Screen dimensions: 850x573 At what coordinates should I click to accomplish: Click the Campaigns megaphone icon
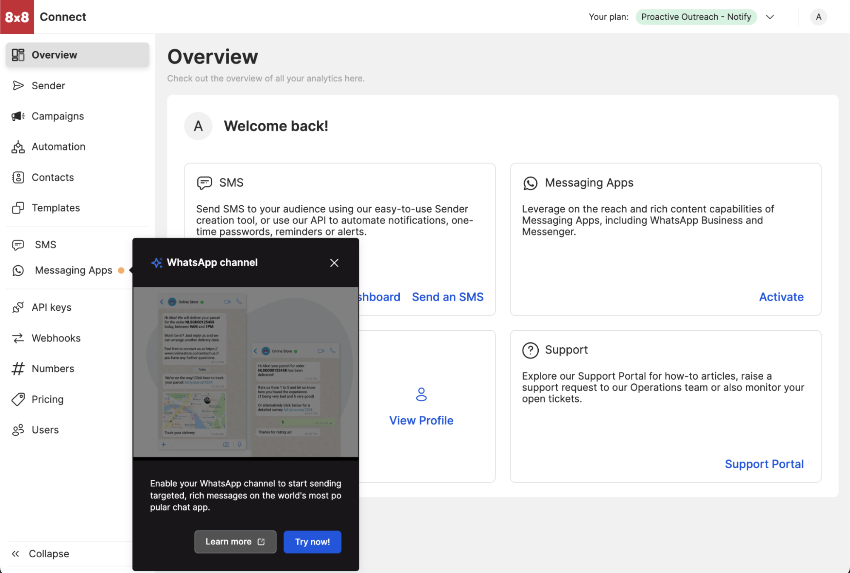tap(18, 116)
